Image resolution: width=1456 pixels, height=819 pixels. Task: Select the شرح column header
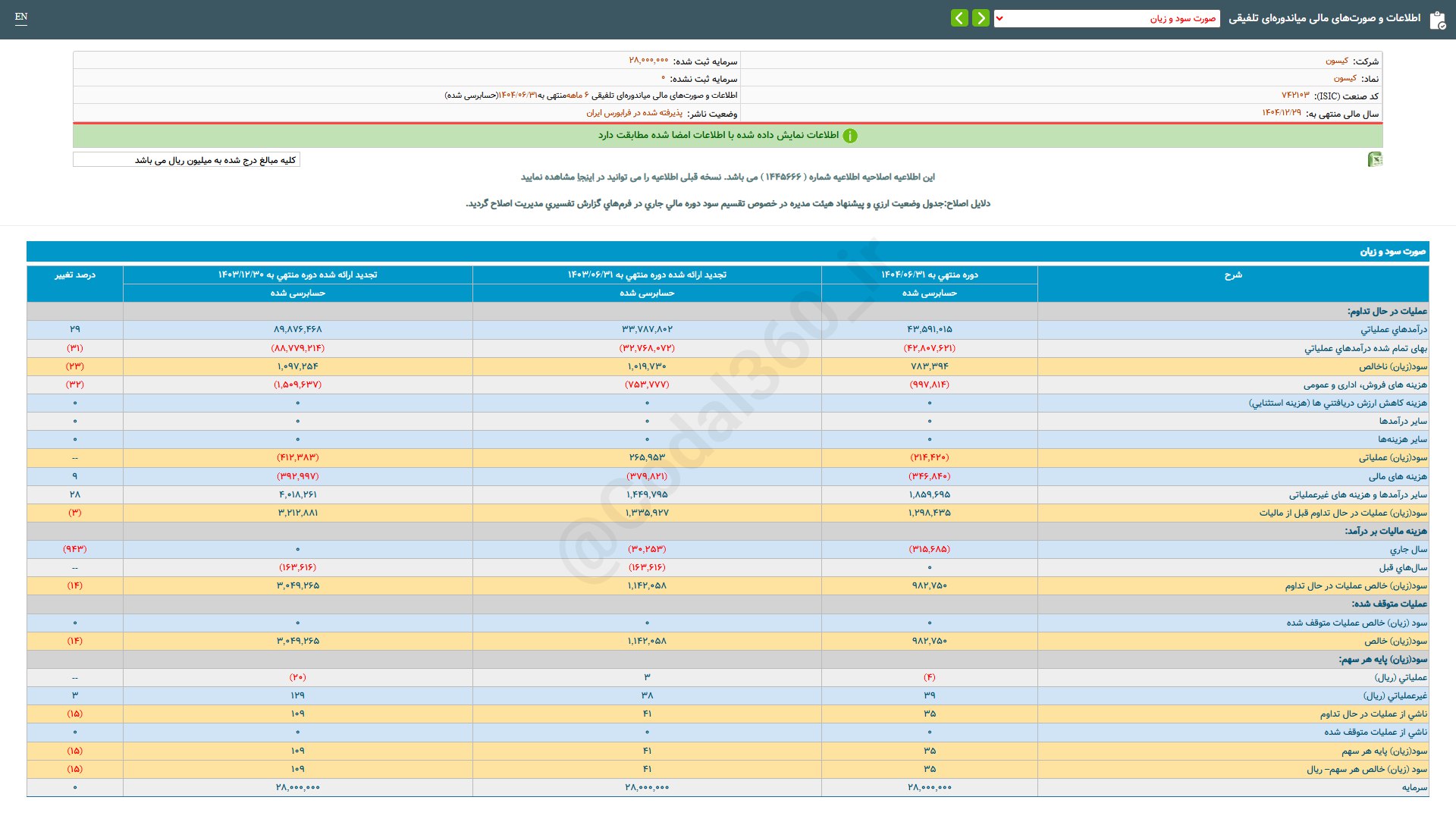coord(1232,275)
